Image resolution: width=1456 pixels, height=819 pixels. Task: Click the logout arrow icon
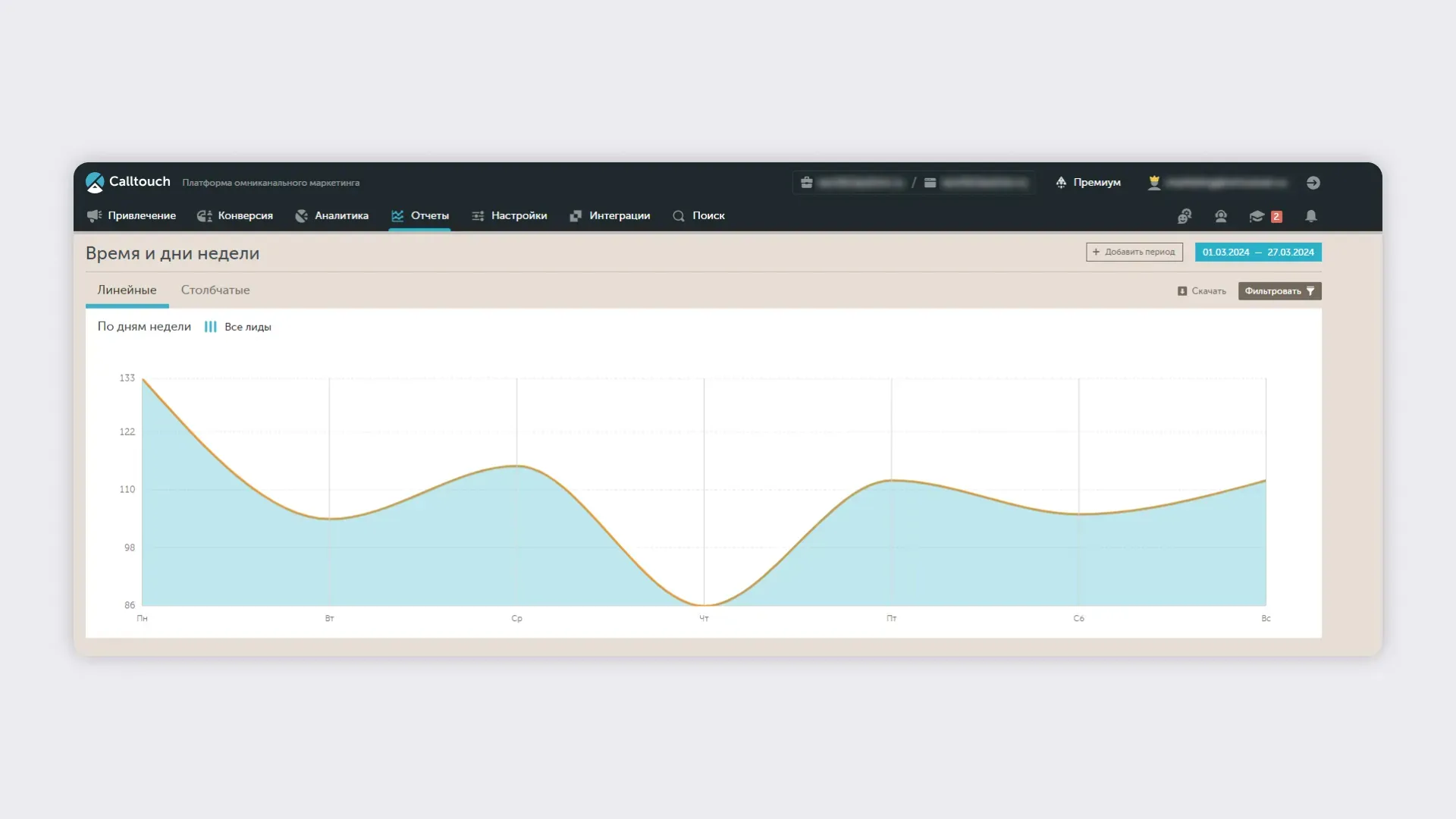[x=1313, y=183]
